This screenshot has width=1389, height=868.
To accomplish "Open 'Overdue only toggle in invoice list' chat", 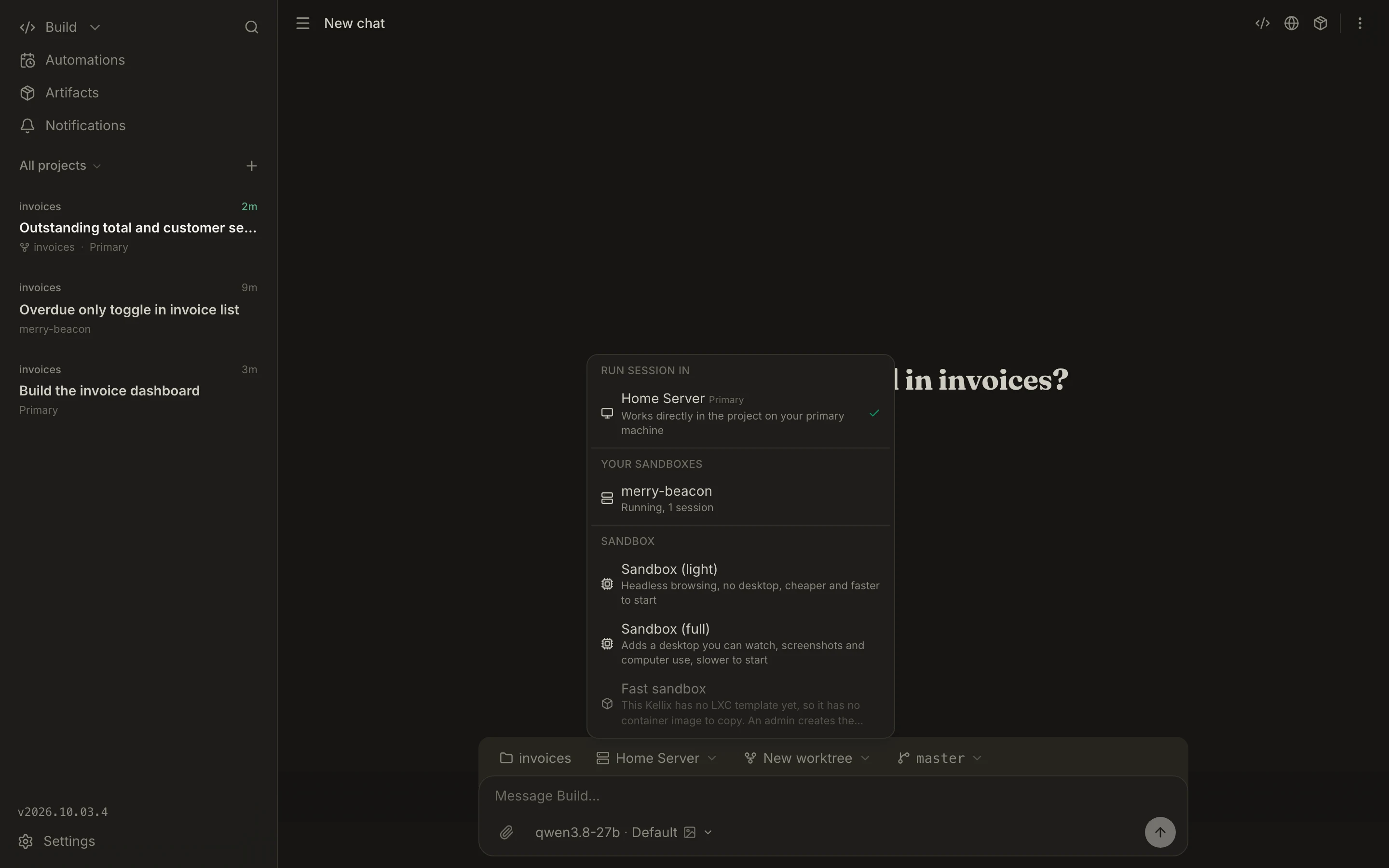I will (x=138, y=308).
